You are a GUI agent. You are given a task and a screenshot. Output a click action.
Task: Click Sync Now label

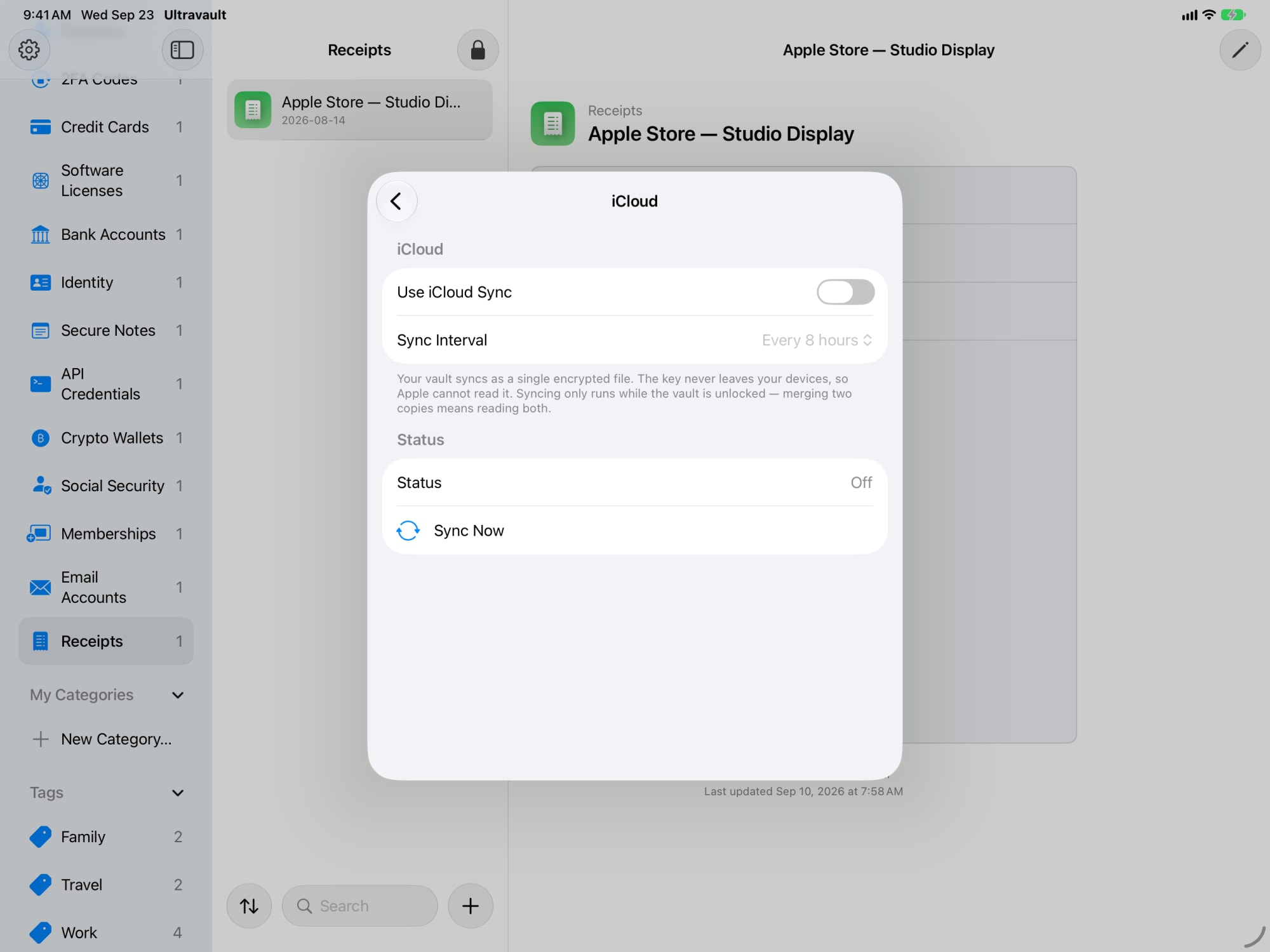[469, 531]
